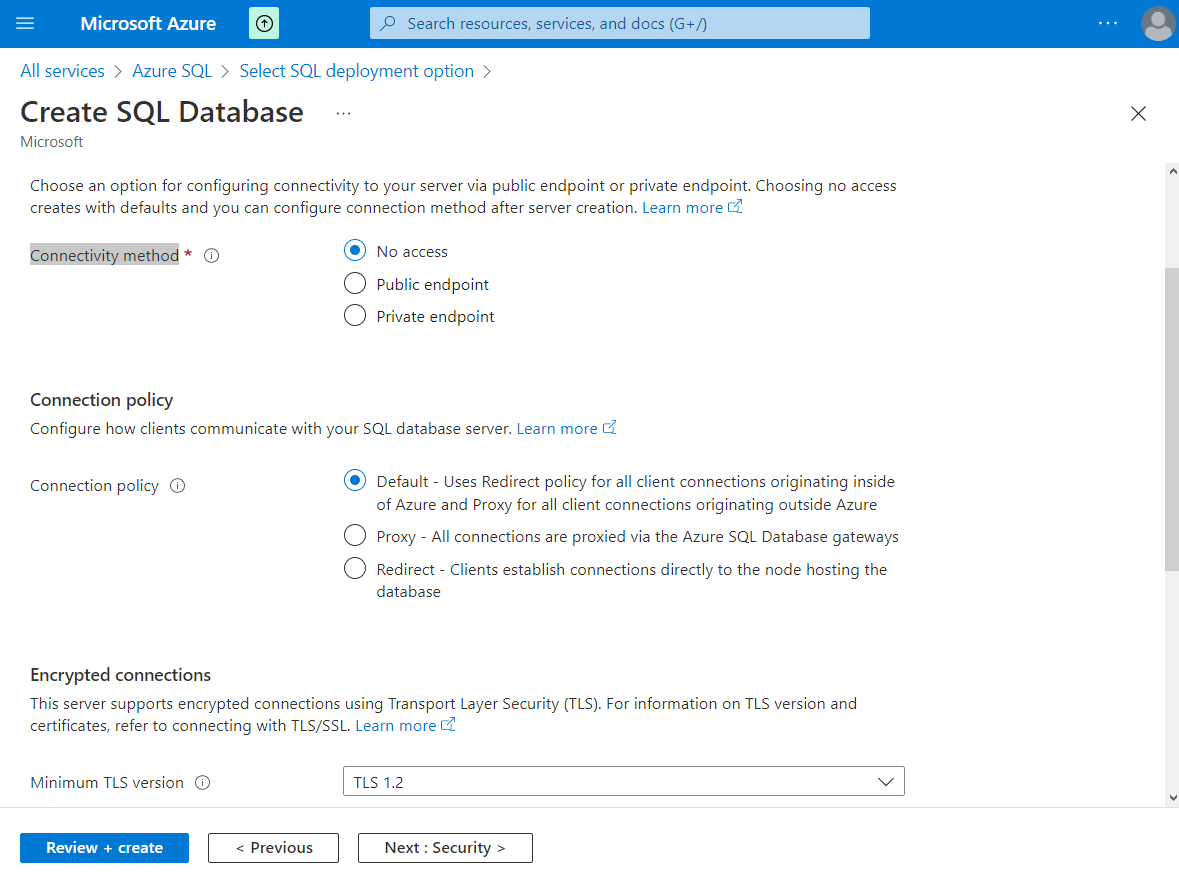Image resolution: width=1179 pixels, height=879 pixels.
Task: Open the header more options ellipsis
Action: (x=1108, y=23)
